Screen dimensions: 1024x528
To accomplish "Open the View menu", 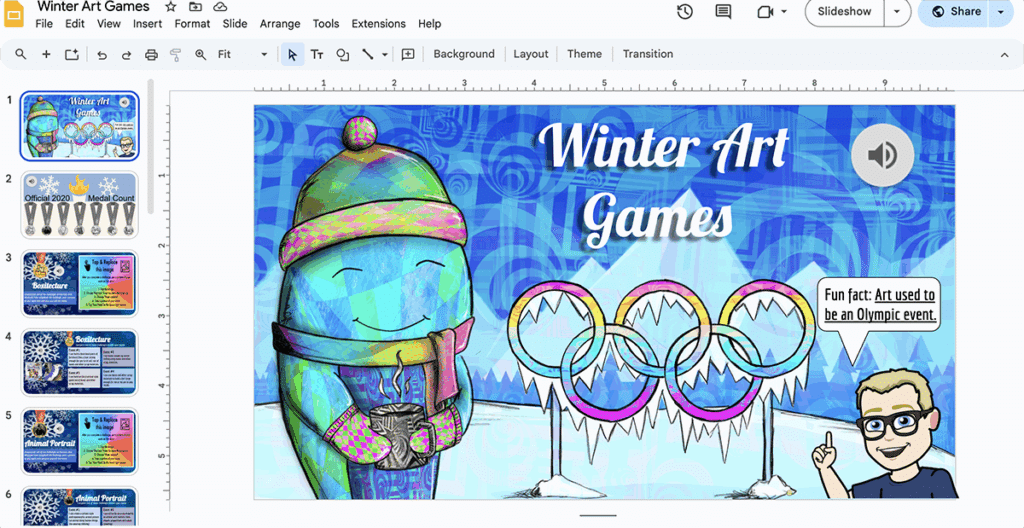I will pos(108,24).
